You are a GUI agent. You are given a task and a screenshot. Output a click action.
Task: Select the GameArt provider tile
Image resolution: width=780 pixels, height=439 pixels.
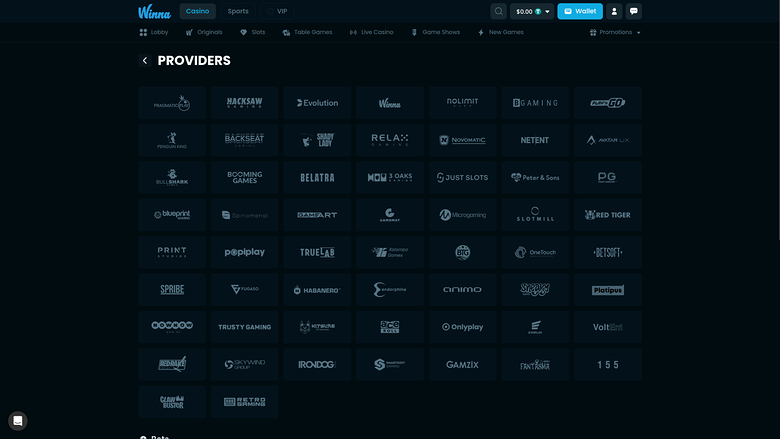coord(317,215)
